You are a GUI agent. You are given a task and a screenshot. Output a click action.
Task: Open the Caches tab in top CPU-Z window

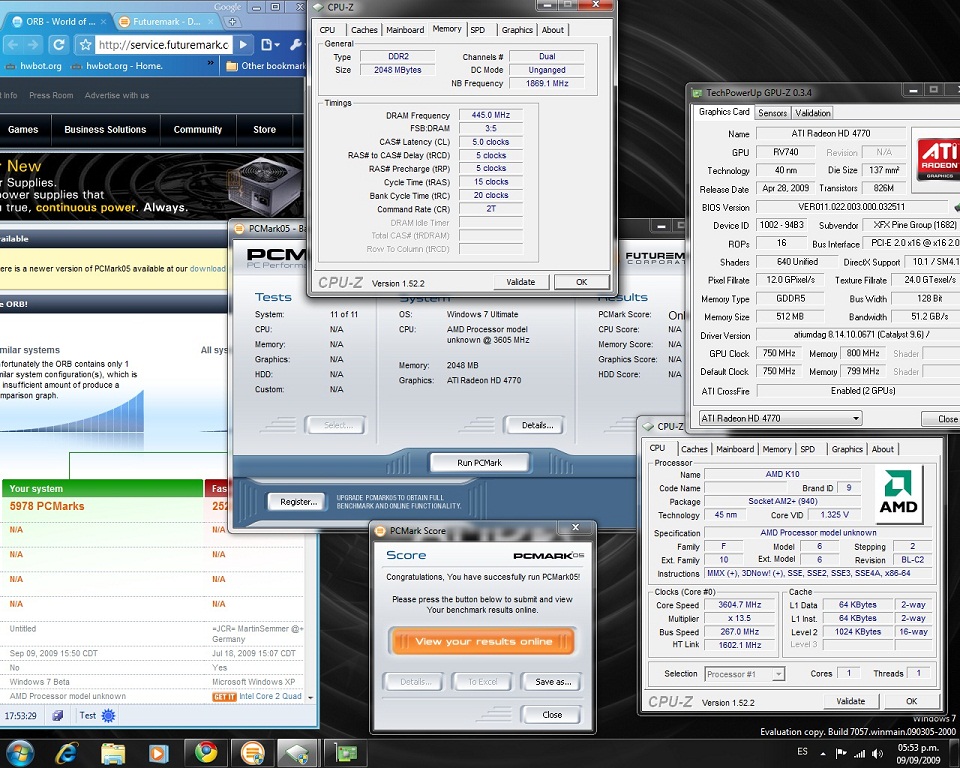click(x=364, y=29)
